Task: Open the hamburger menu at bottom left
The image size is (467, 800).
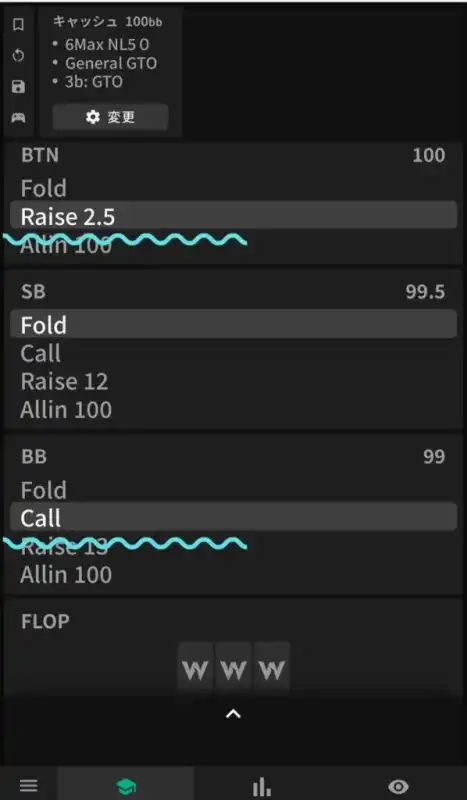Action: [x=29, y=785]
